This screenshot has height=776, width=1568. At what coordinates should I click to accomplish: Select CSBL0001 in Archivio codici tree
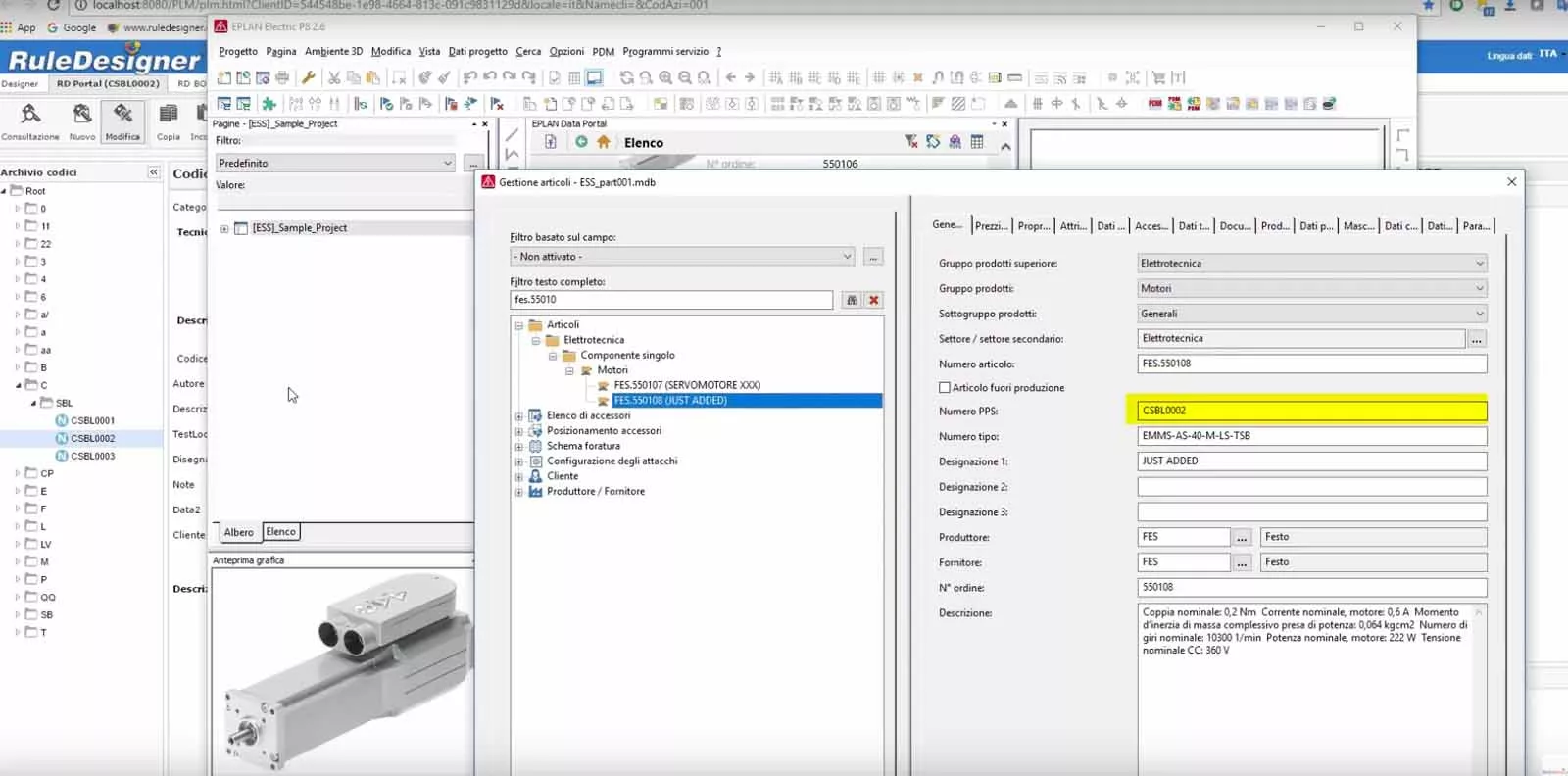[x=92, y=421]
